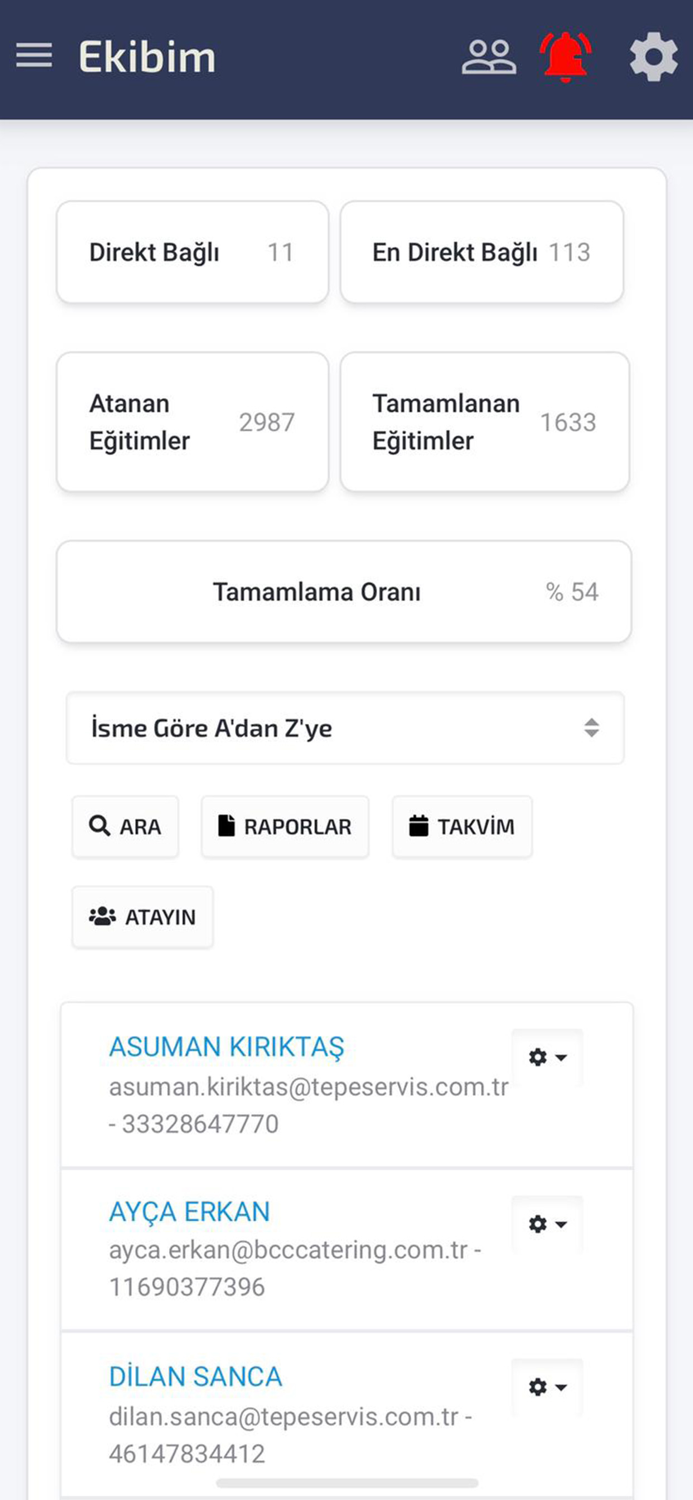The height and width of the screenshot is (1500, 693).
Task: Open AYÇA ERKAN profile
Action: point(189,1211)
